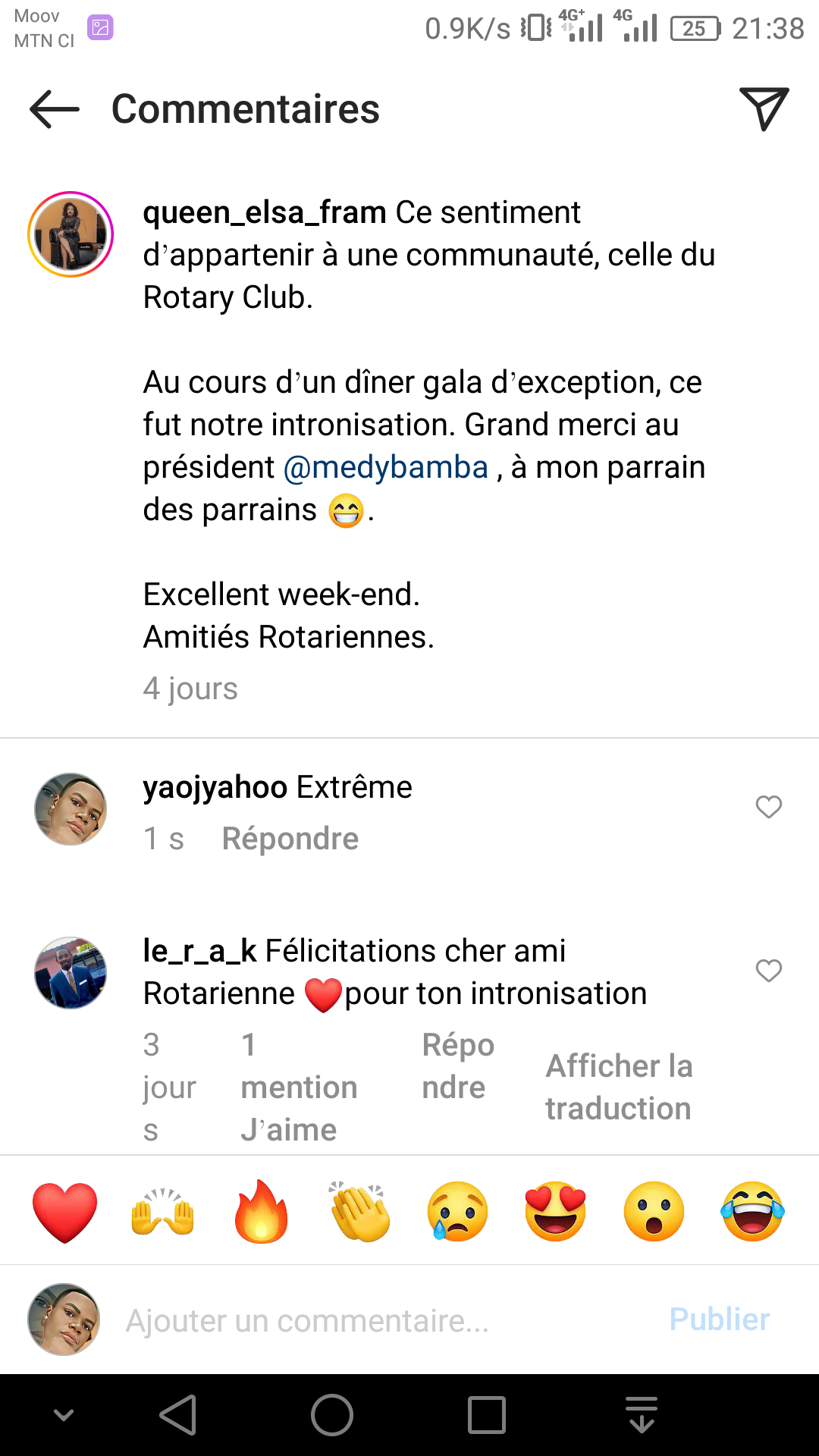
Task: Open the @medybamba mention link
Action: click(x=385, y=467)
